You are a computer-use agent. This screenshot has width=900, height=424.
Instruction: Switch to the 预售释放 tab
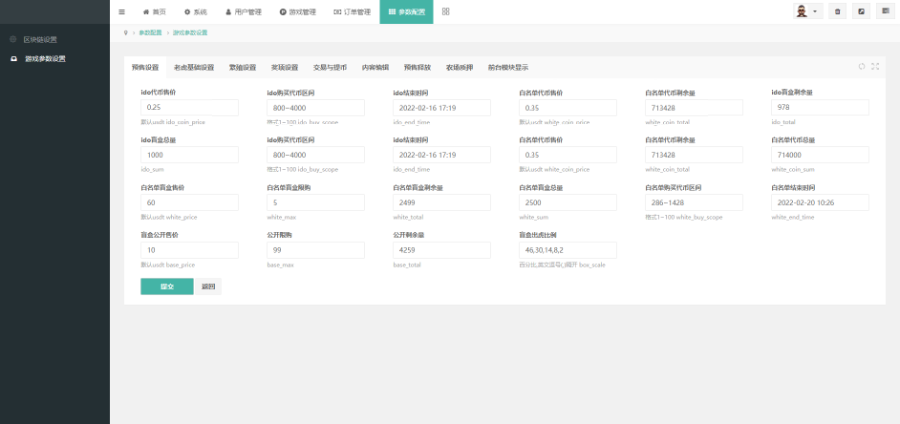417,67
